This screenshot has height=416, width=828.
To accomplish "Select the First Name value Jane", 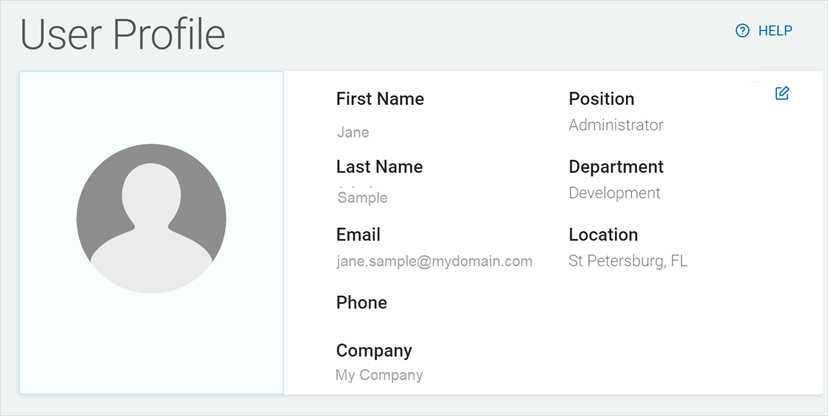I will [353, 132].
